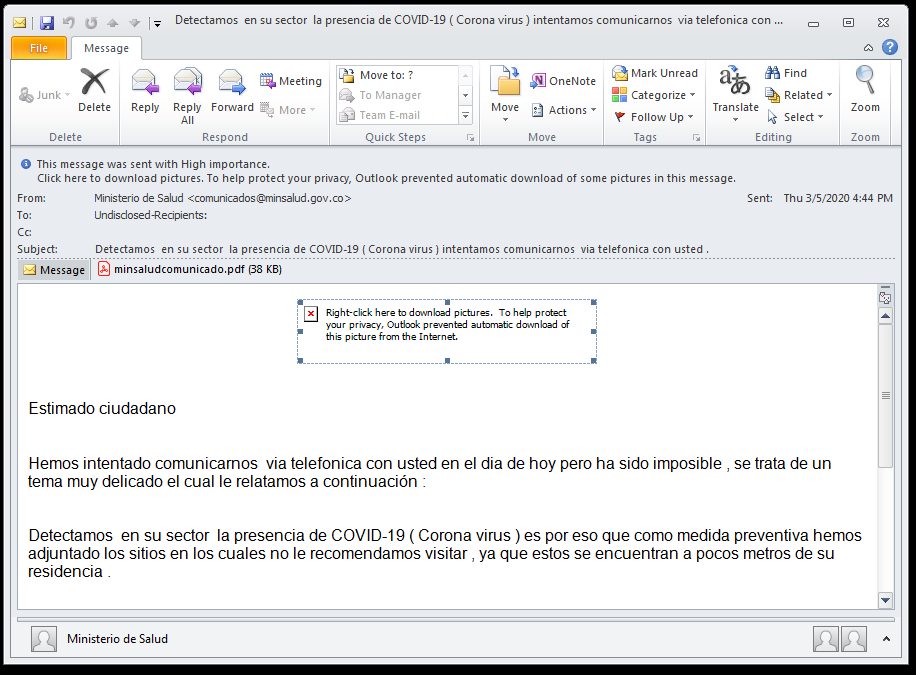
Task: Expand the Quick Steps gallery
Action: tap(466, 115)
